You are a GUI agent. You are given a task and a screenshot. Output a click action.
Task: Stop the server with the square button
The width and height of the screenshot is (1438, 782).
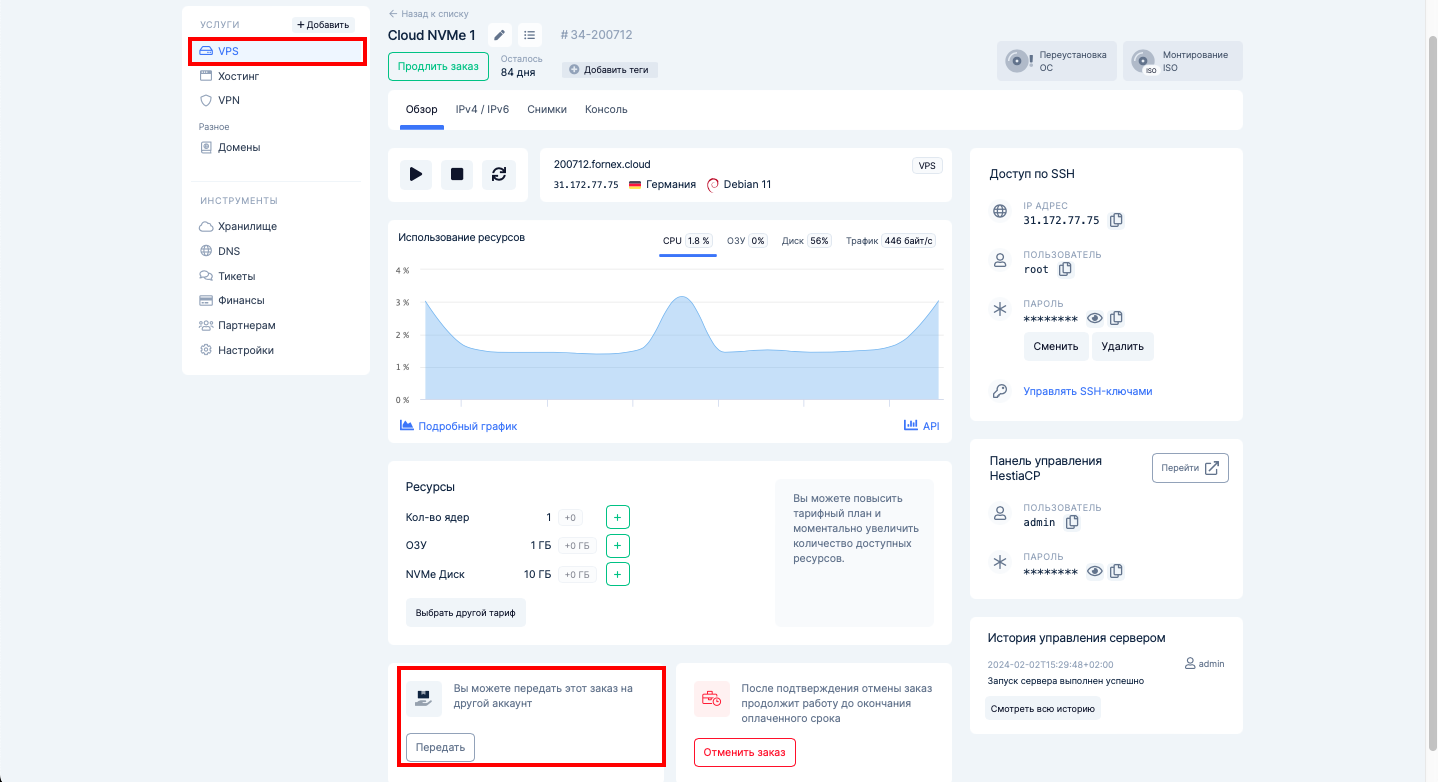click(x=457, y=174)
